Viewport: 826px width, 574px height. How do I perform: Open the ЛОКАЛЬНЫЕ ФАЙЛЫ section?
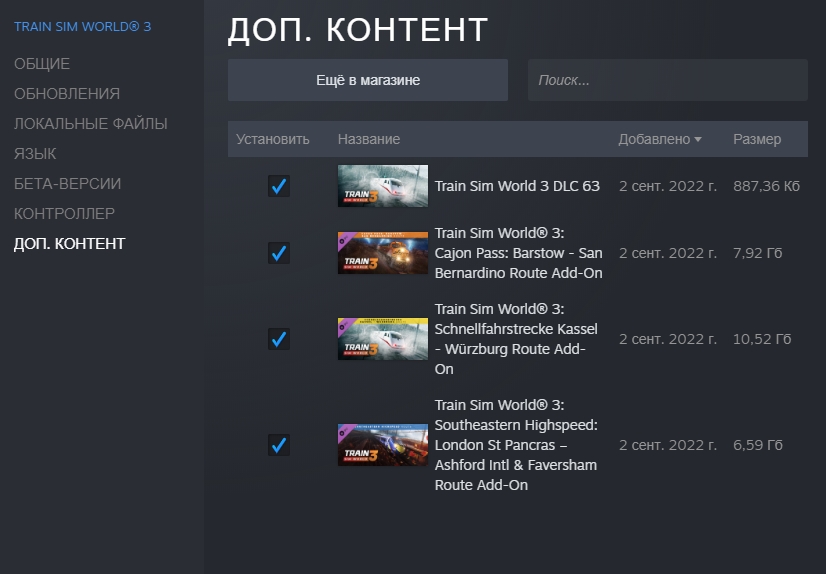(x=90, y=124)
